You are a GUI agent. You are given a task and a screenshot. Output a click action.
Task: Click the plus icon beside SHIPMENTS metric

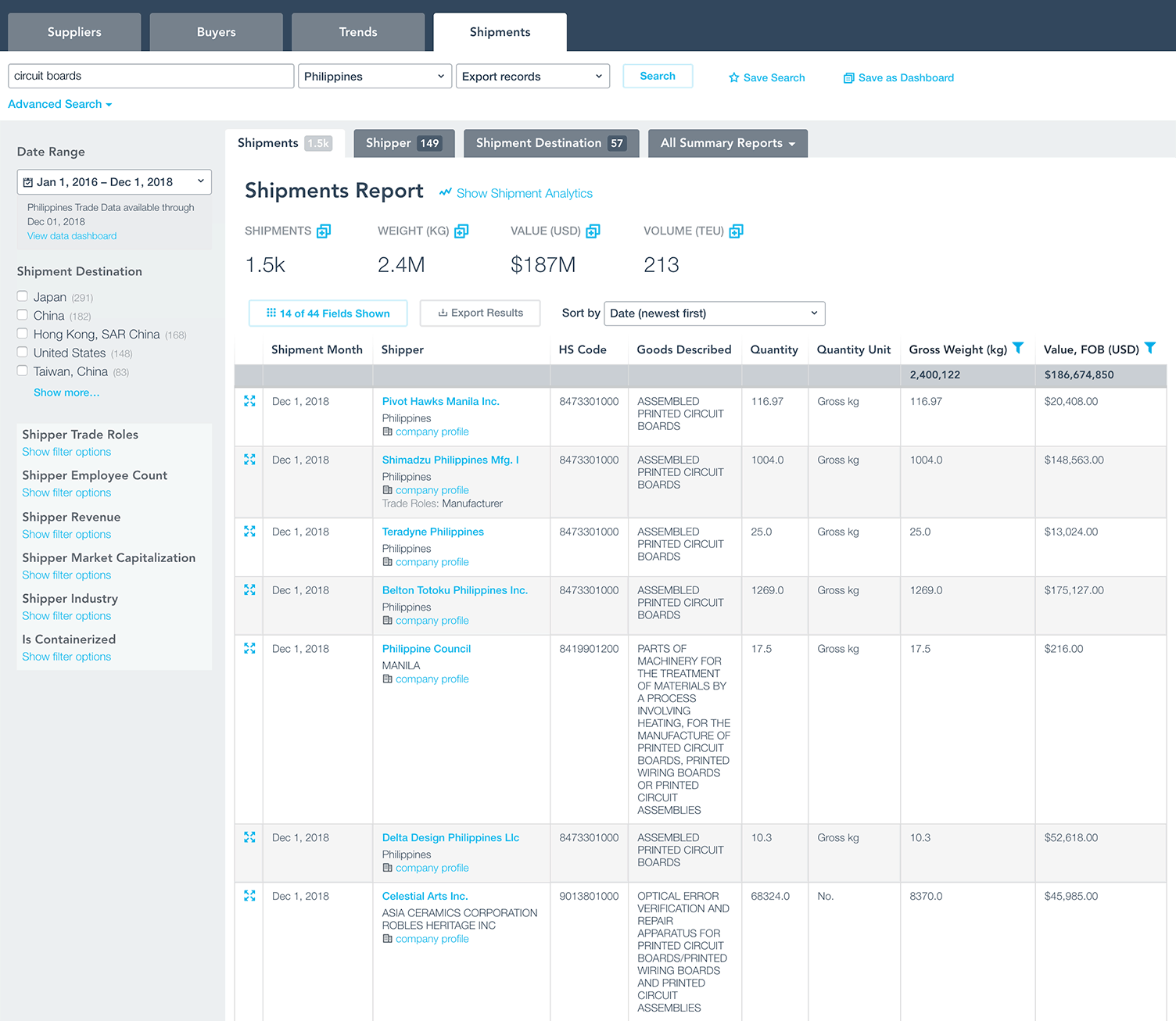[x=324, y=231]
